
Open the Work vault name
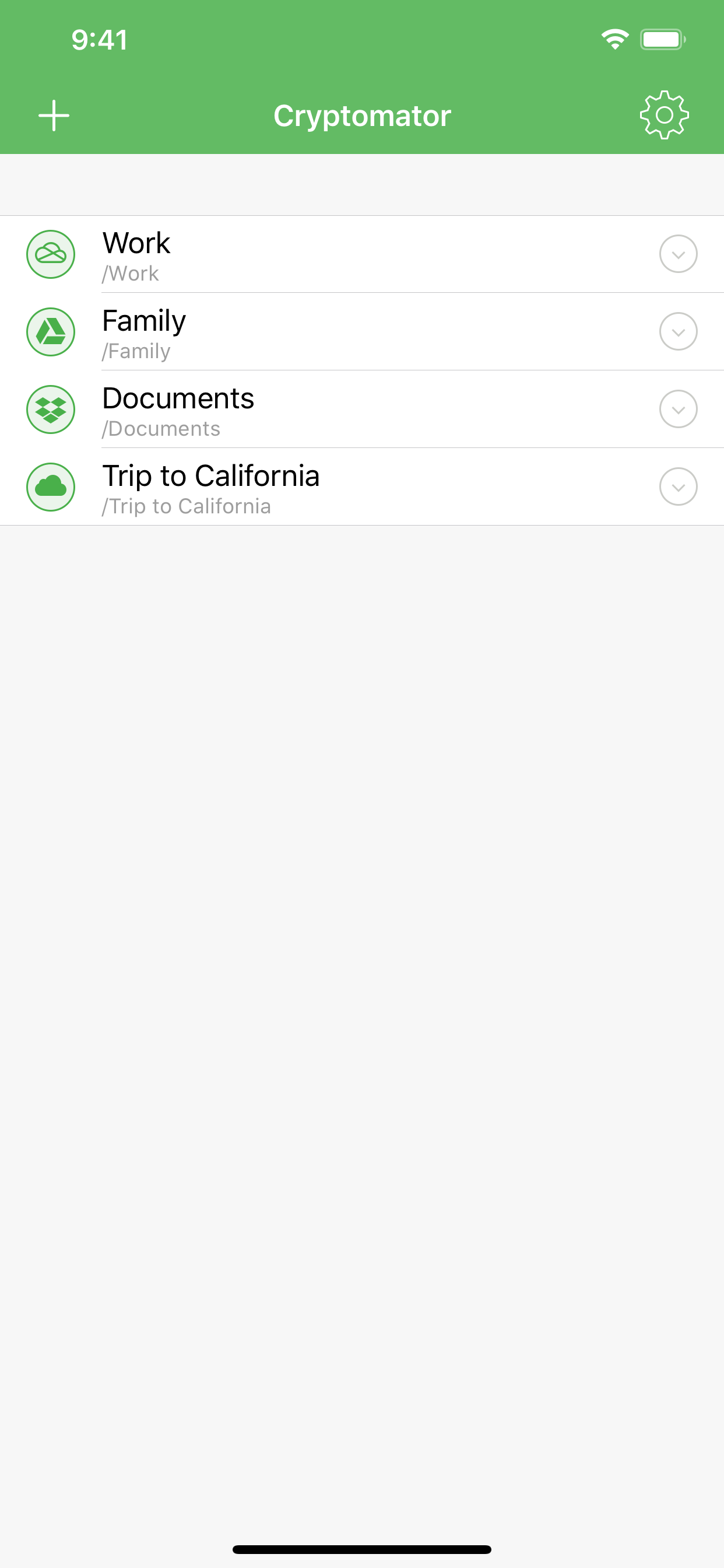tap(136, 243)
